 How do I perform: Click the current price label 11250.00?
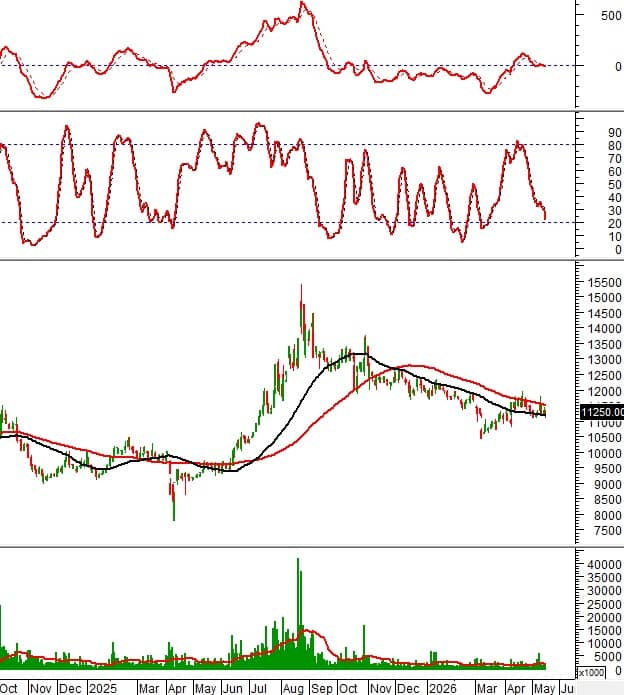tap(602, 412)
